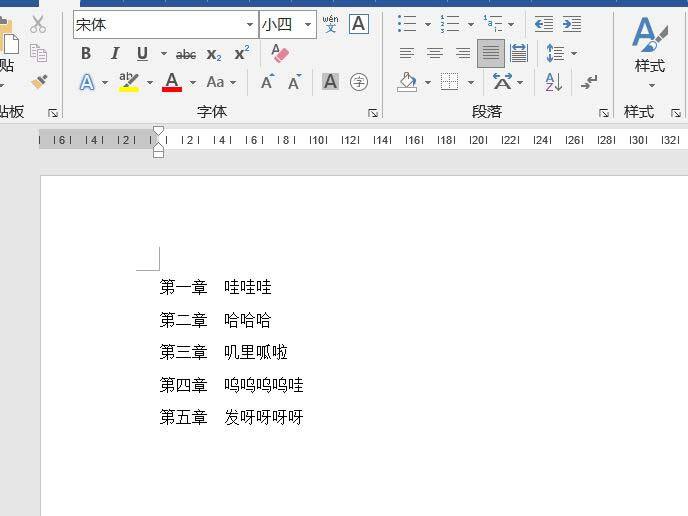Screen dimensions: 688x516
Task: Apply numbered list
Action: click(450, 24)
